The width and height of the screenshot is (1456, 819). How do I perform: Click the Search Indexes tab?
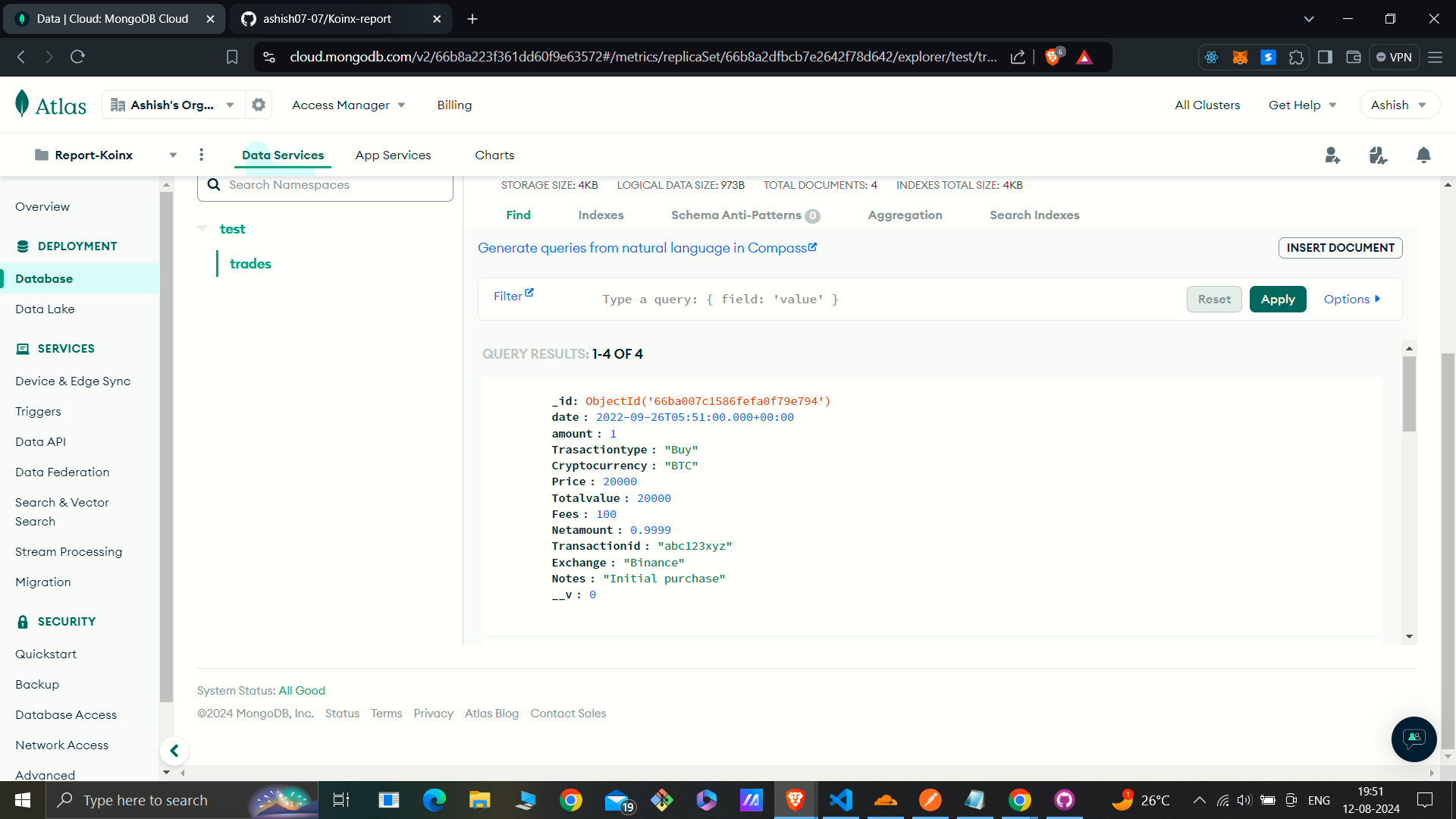1034,215
